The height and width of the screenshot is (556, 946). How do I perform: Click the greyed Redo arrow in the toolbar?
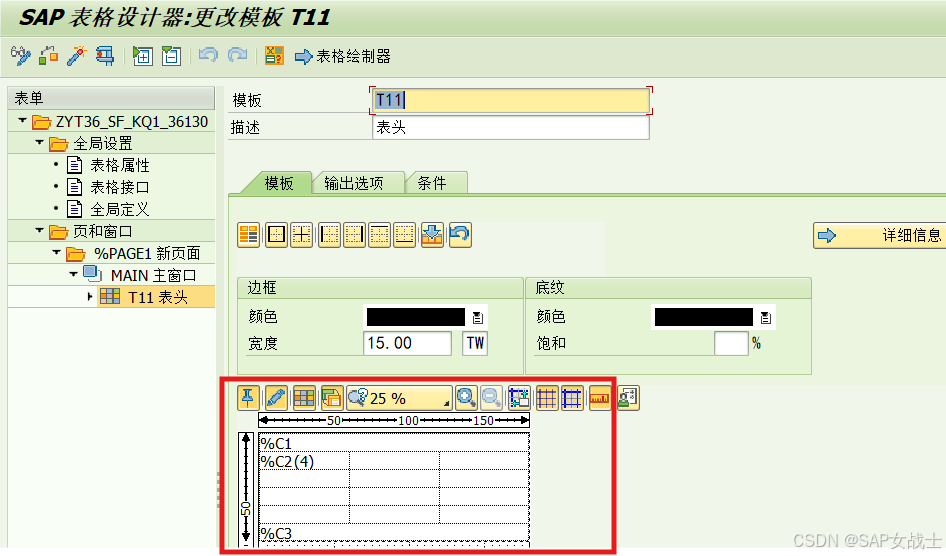[x=237, y=55]
